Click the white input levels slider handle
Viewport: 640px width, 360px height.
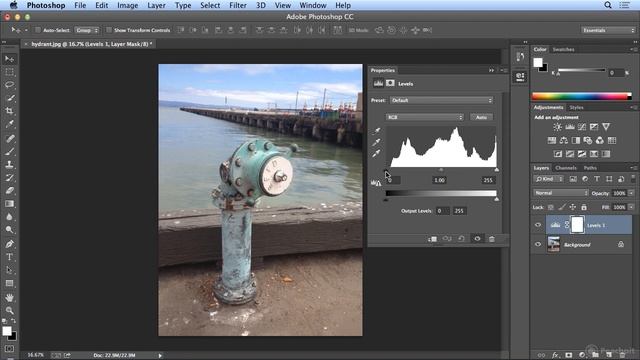496,170
